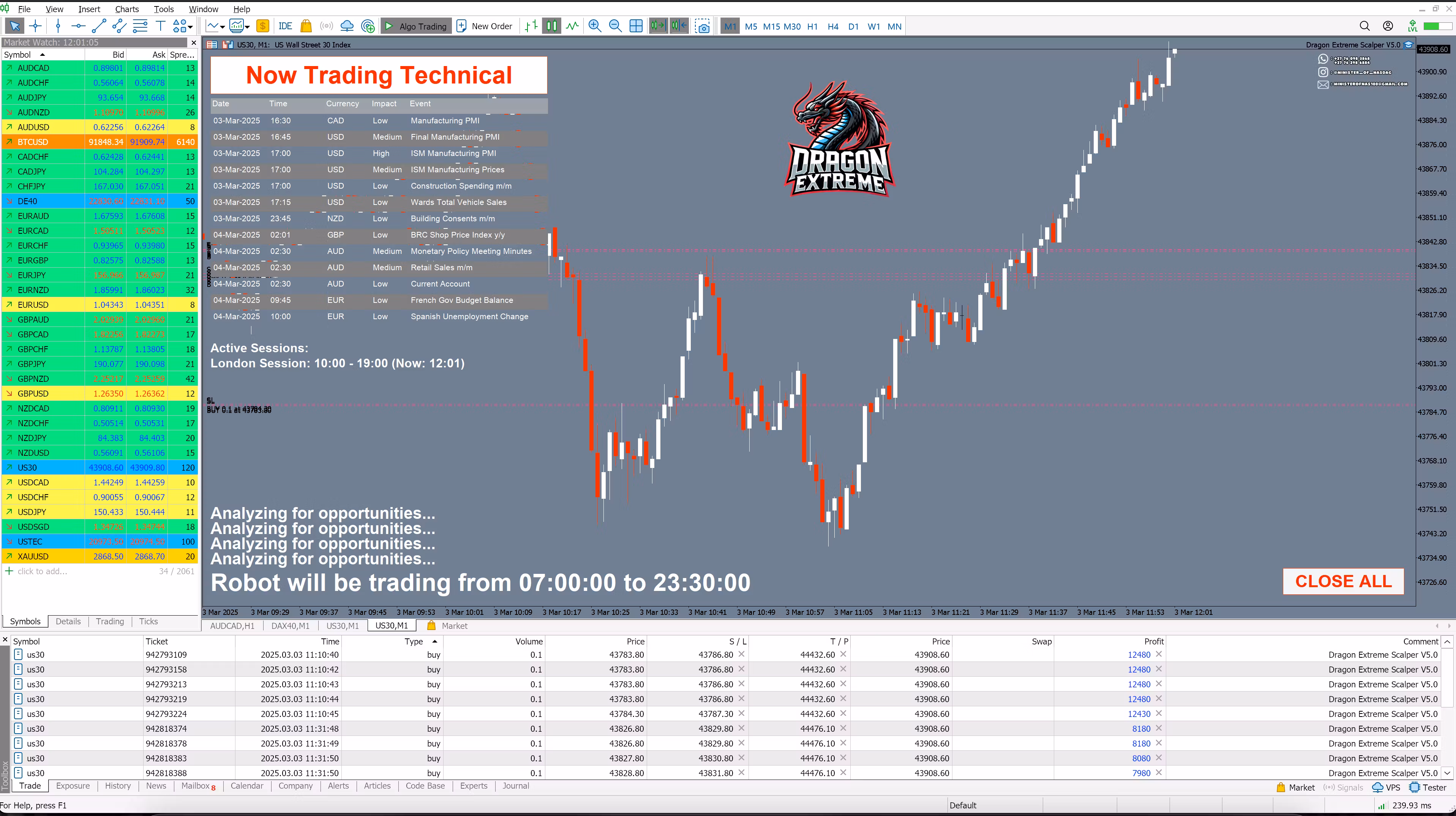
Task: Open the File menu
Action: [24, 9]
